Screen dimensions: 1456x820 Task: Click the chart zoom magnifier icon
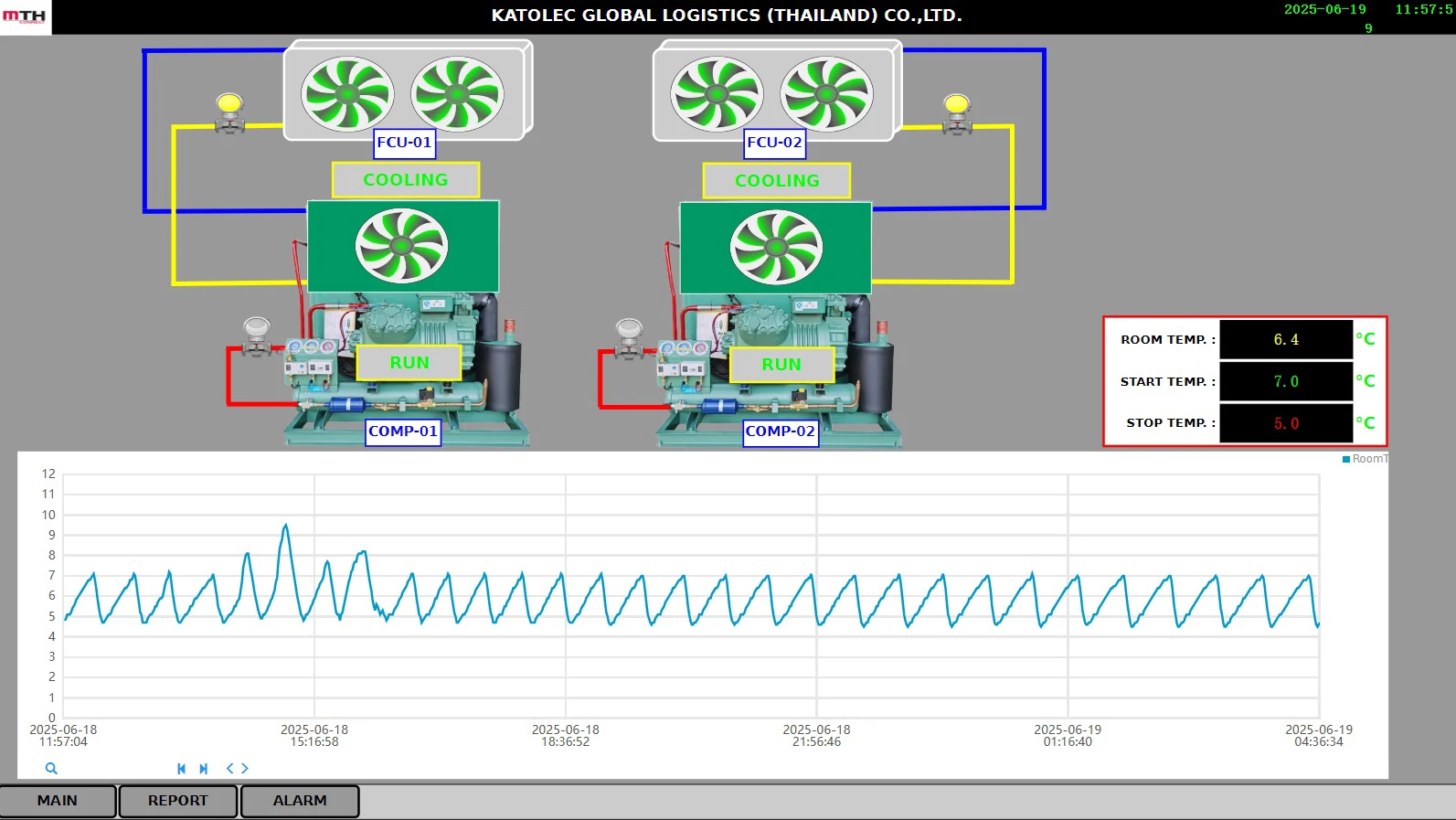click(51, 769)
